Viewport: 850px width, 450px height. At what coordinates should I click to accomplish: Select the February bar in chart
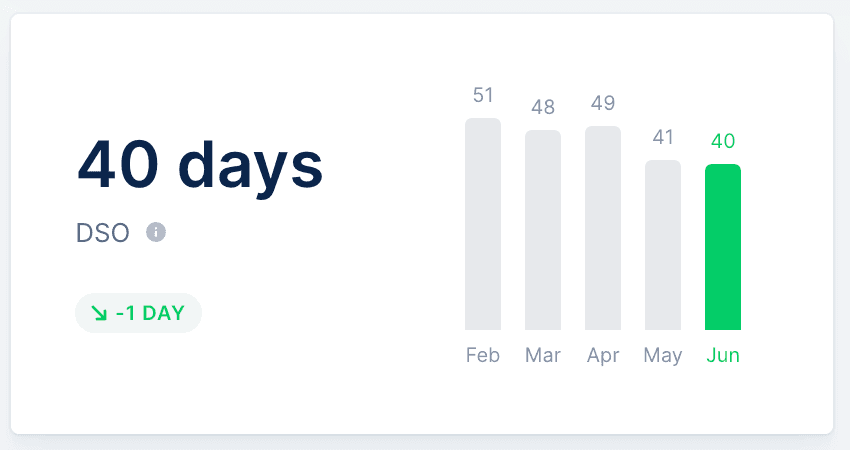(x=483, y=224)
